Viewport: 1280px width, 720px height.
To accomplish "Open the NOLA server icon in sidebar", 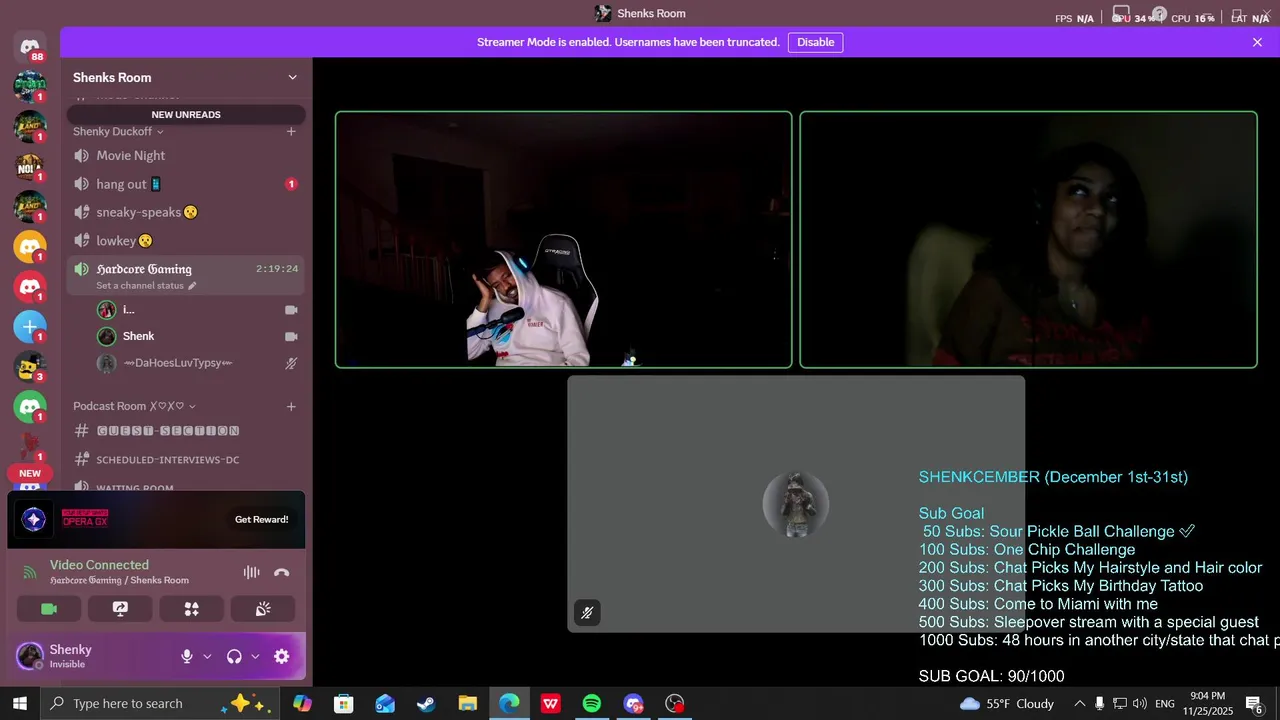I will 30,167.
